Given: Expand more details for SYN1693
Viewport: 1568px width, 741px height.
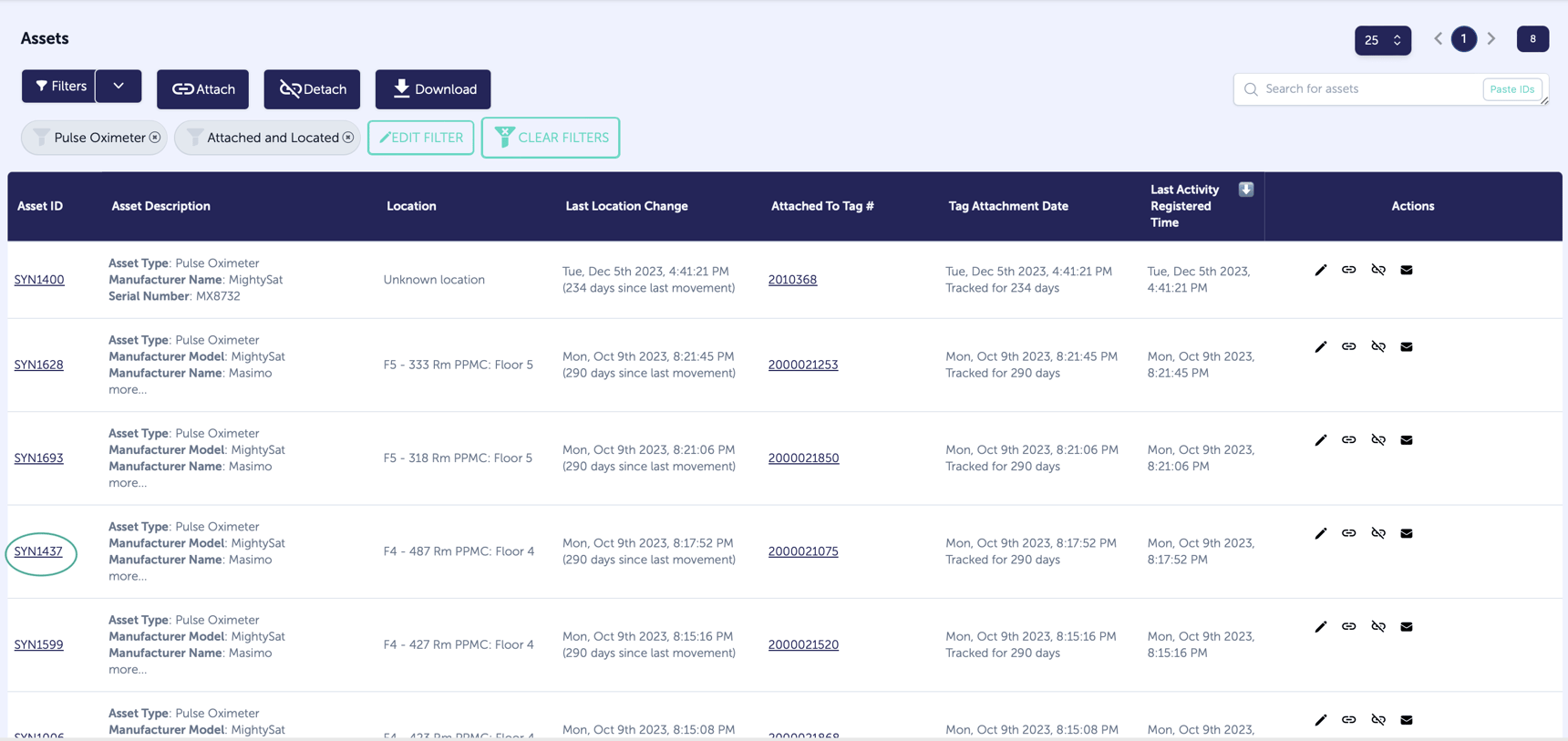Looking at the screenshot, I should click(127, 483).
